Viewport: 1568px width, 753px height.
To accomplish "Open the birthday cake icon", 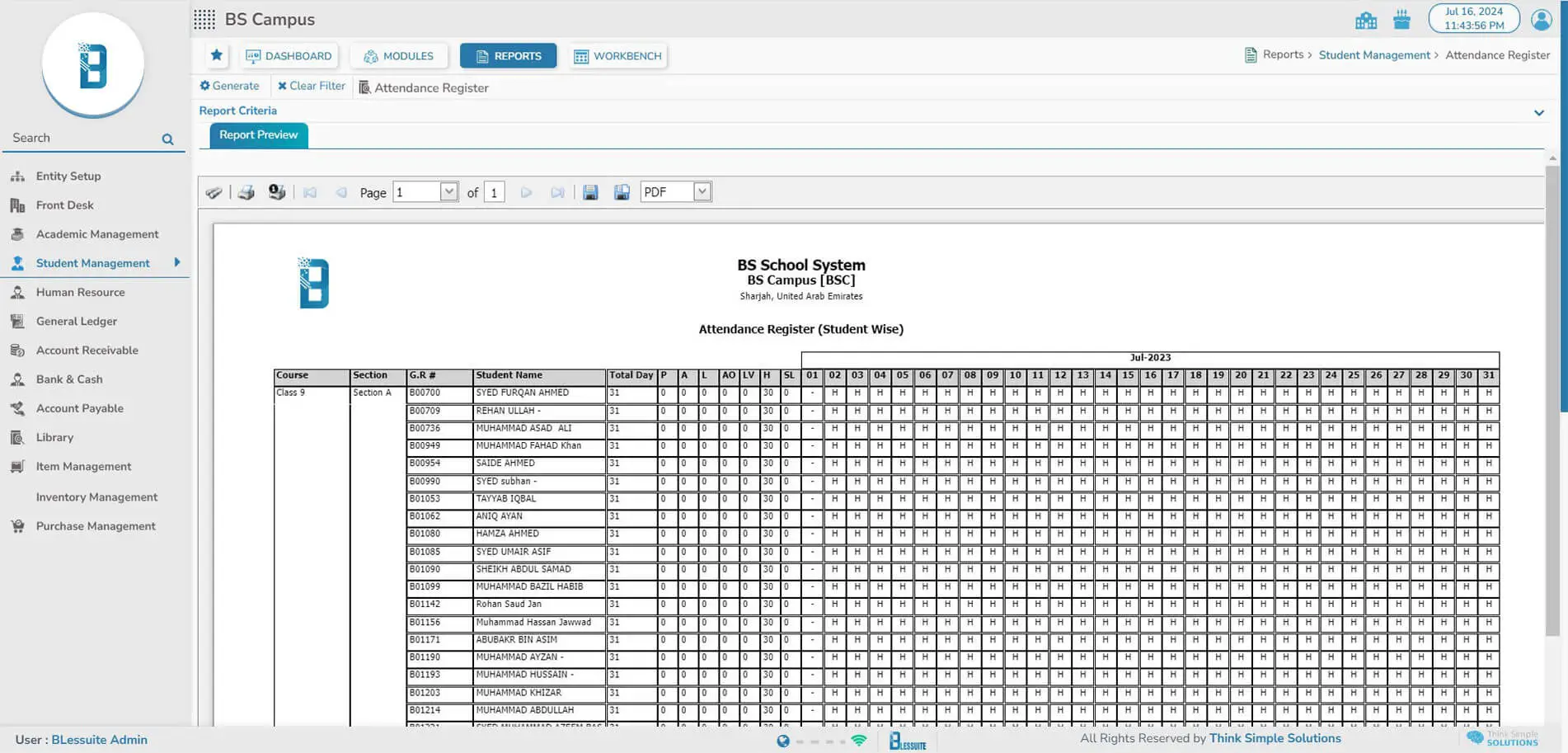I will pos(1401,20).
